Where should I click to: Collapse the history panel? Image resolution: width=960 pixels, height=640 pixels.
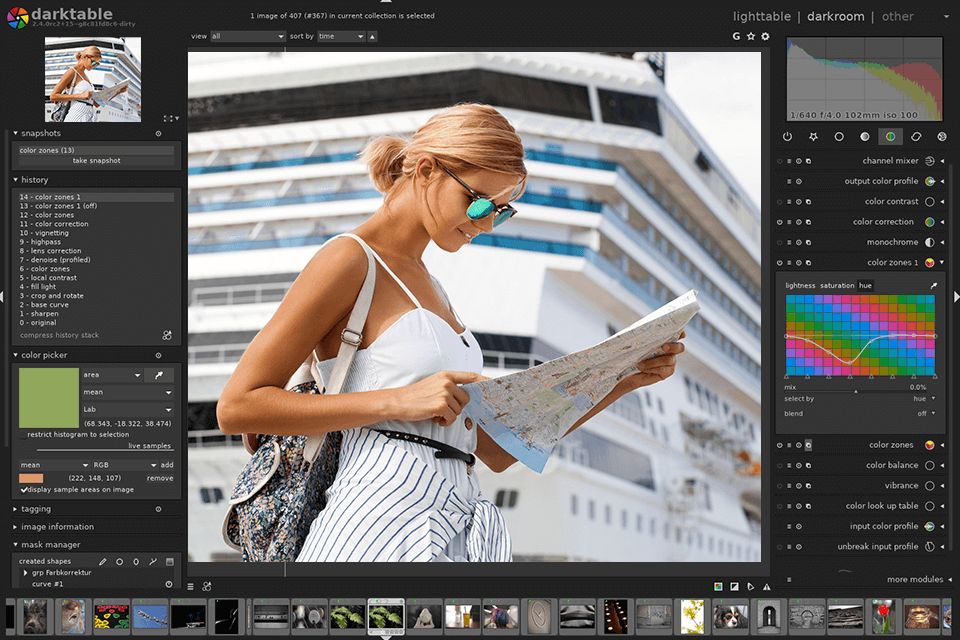(16, 179)
